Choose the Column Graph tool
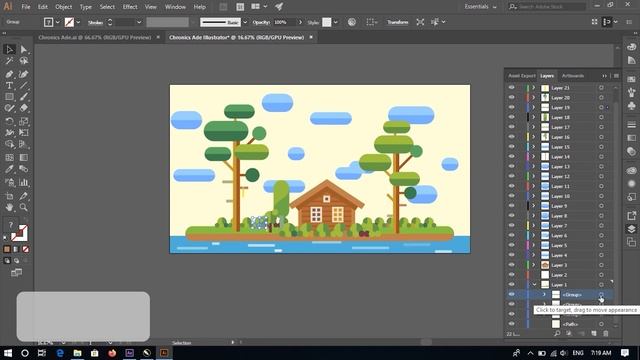This screenshot has width=640, height=360. click(x=24, y=182)
